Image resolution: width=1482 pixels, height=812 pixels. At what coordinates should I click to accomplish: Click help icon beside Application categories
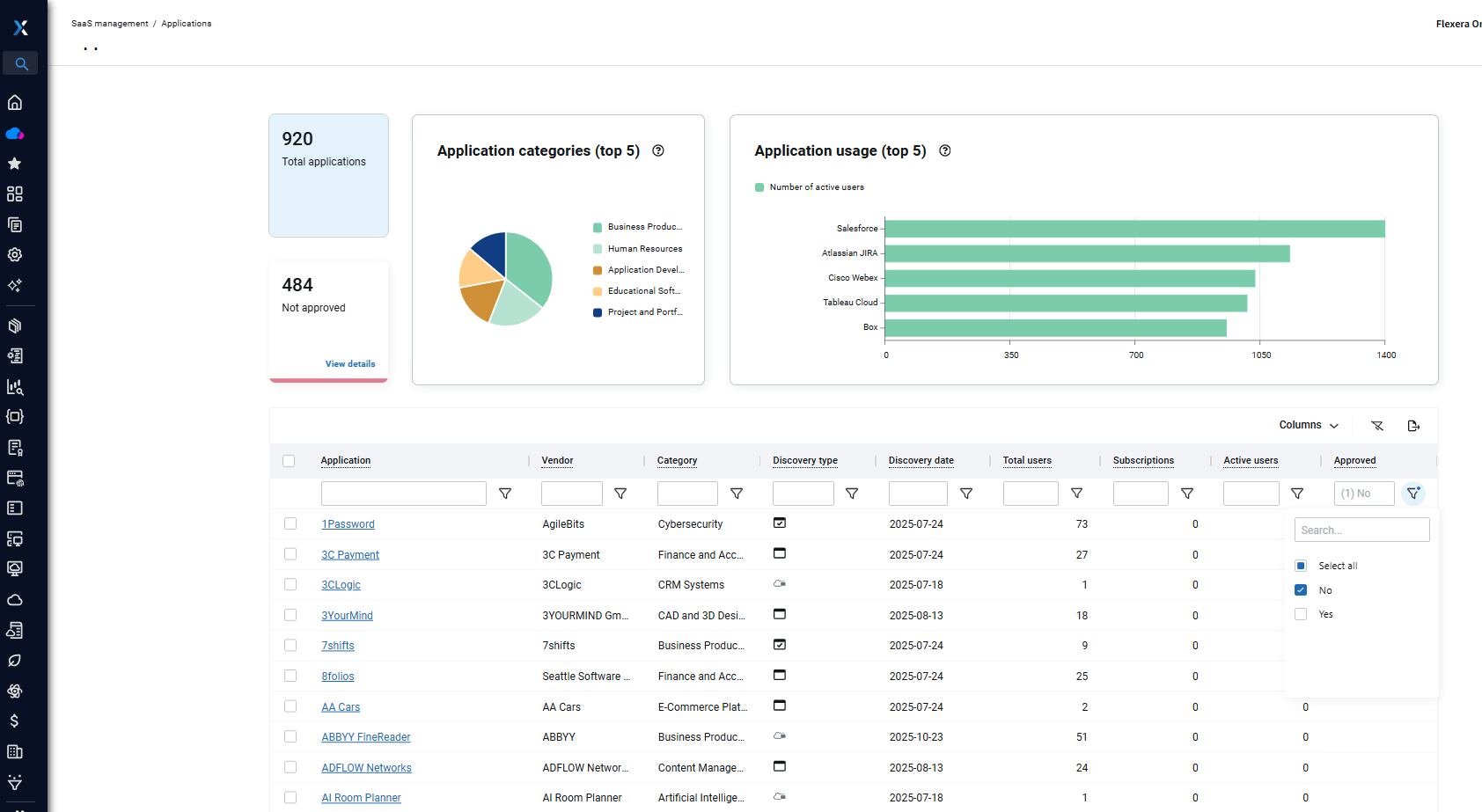tap(658, 150)
